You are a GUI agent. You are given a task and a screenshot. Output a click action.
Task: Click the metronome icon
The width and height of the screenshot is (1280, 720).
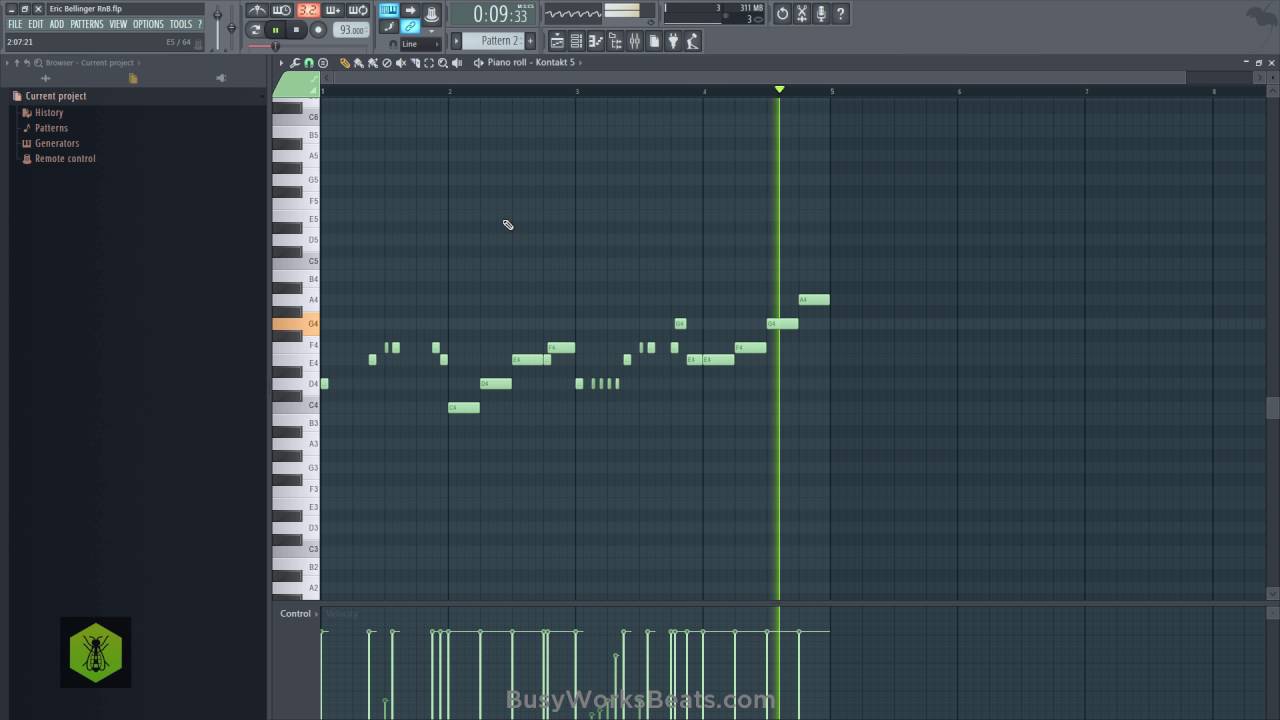point(258,10)
